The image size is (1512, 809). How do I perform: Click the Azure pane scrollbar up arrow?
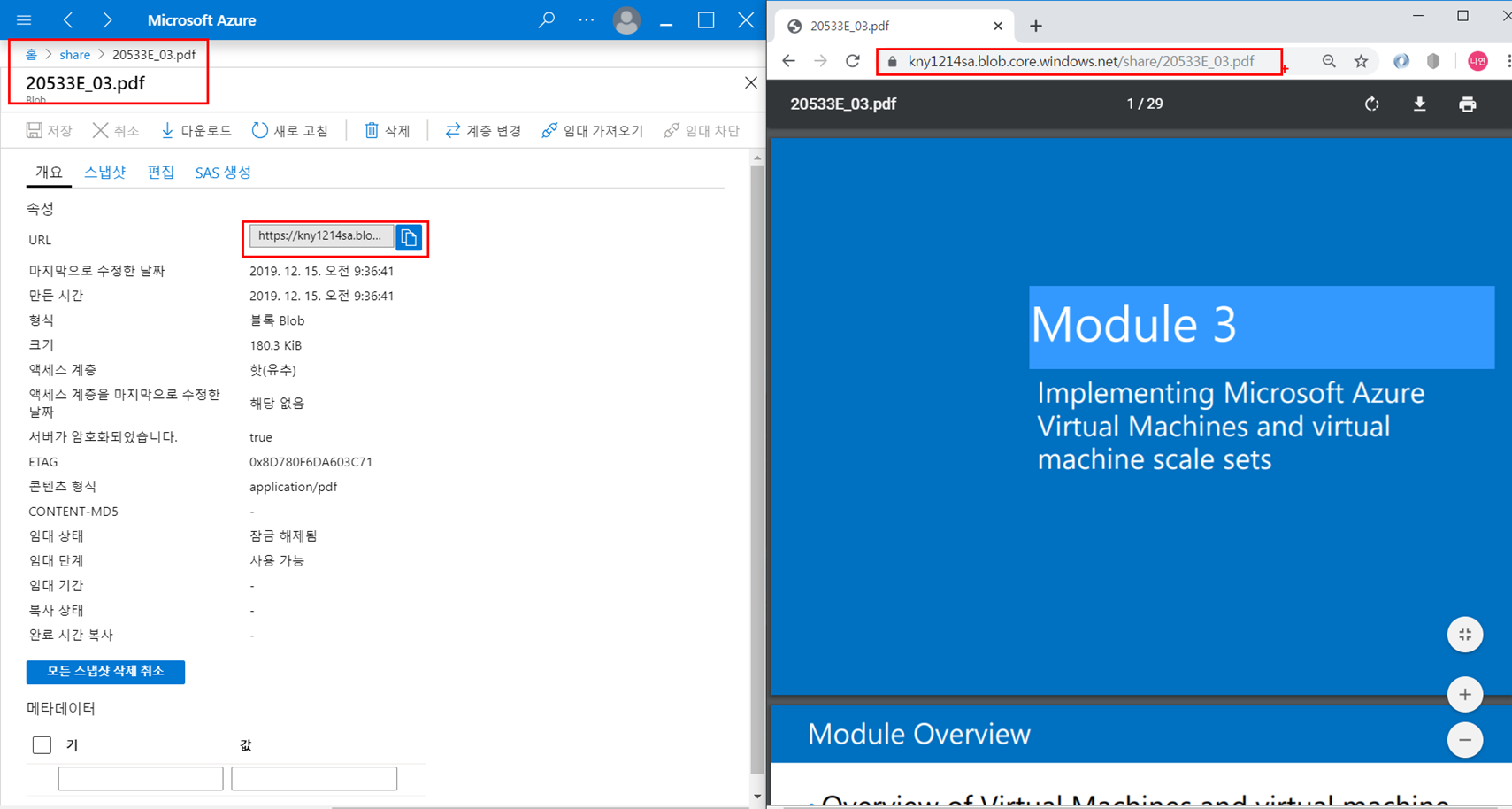click(757, 159)
